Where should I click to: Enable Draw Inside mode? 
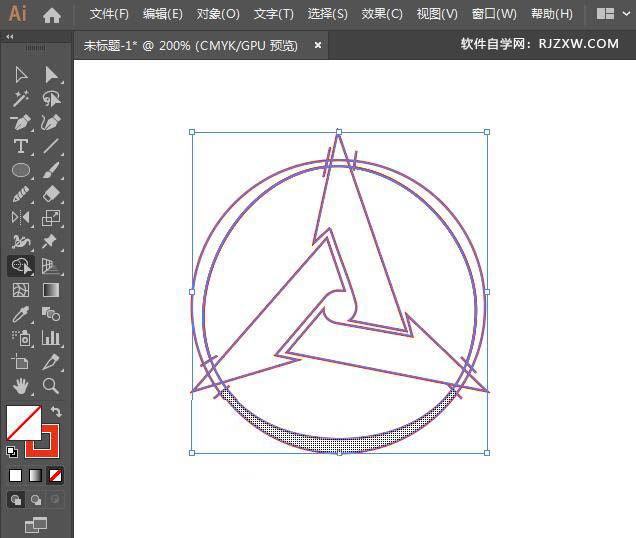coord(55,500)
